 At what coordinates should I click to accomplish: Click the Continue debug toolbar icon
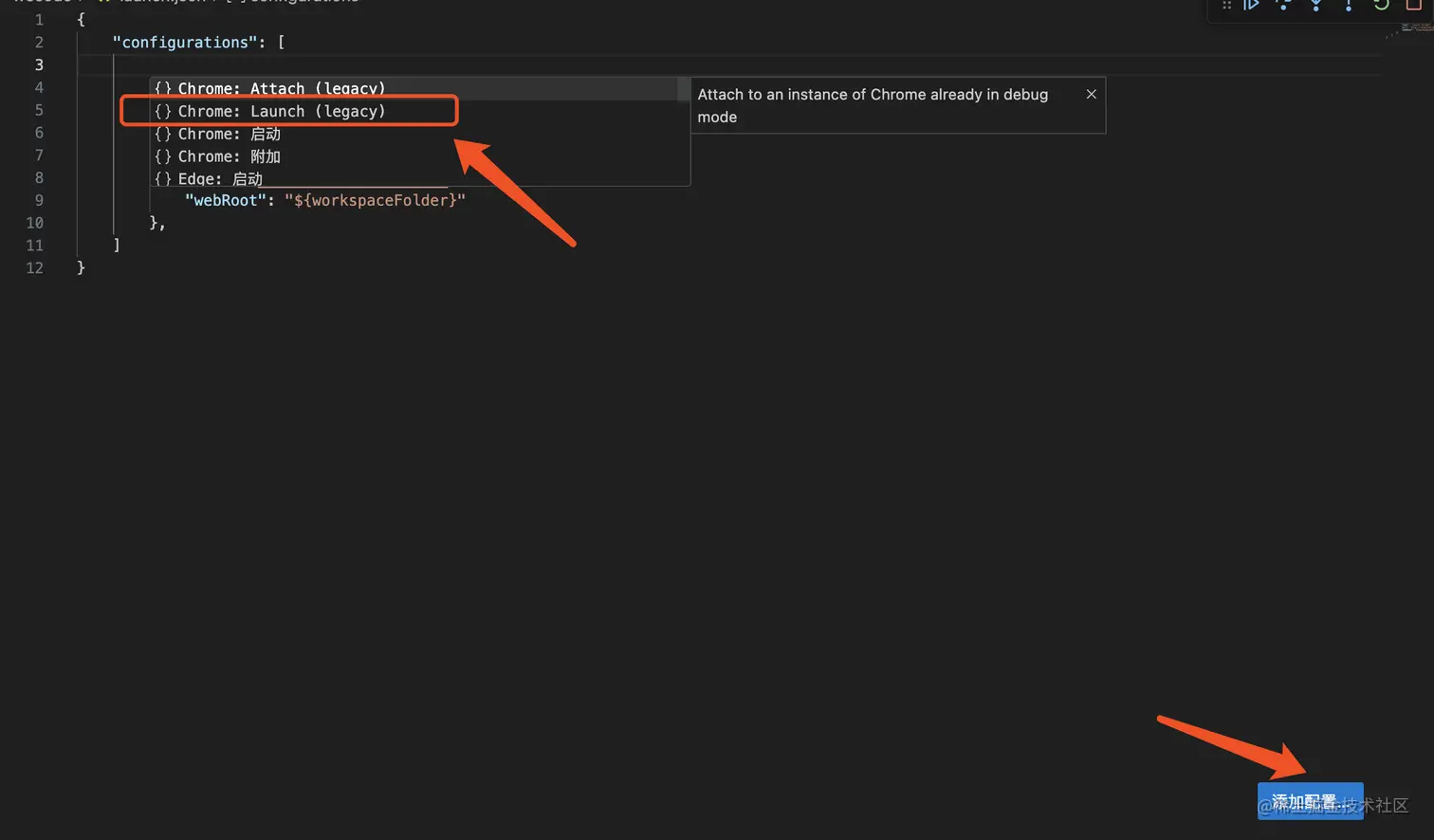coord(1252,5)
